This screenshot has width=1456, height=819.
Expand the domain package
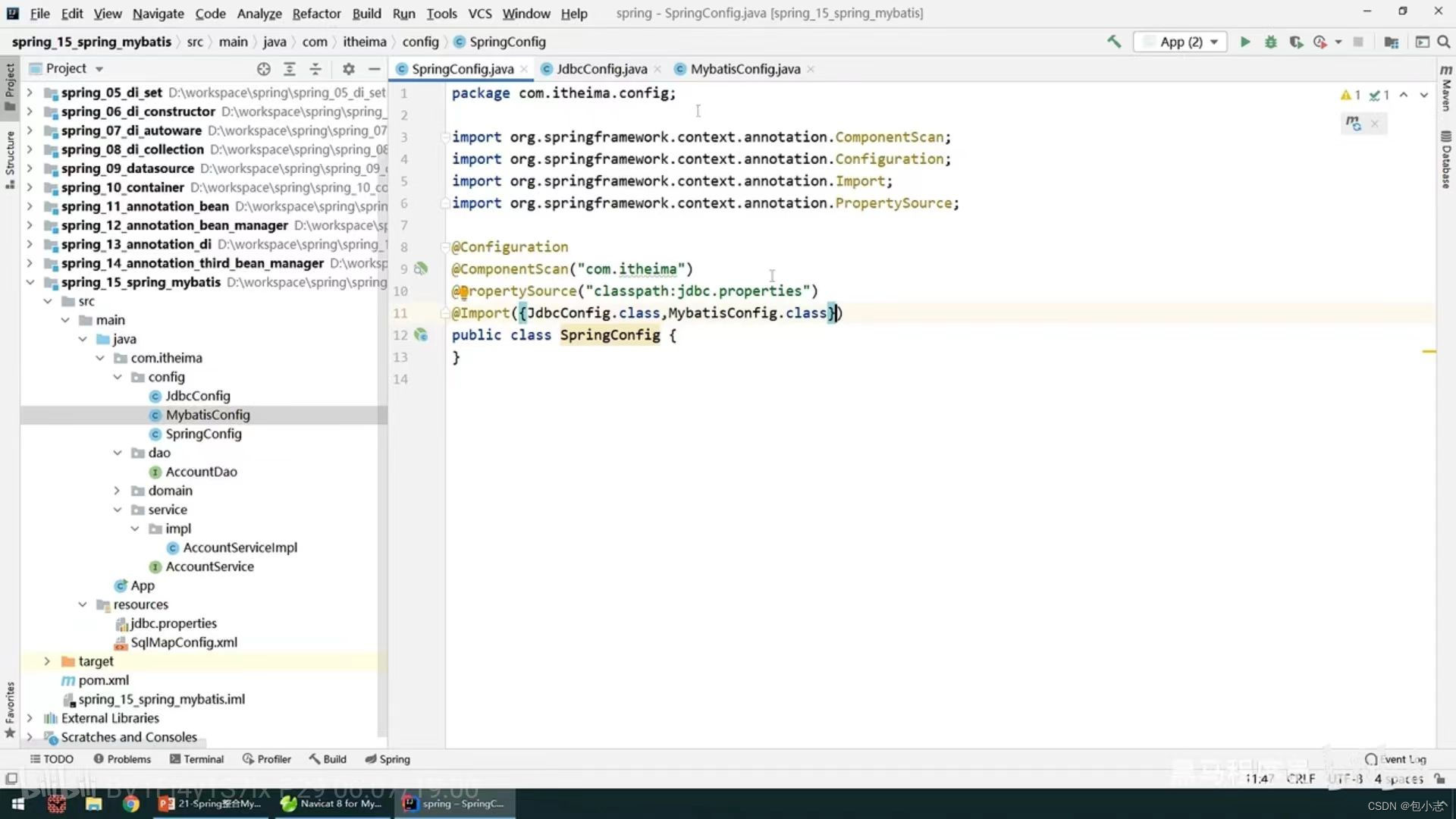pos(118,491)
